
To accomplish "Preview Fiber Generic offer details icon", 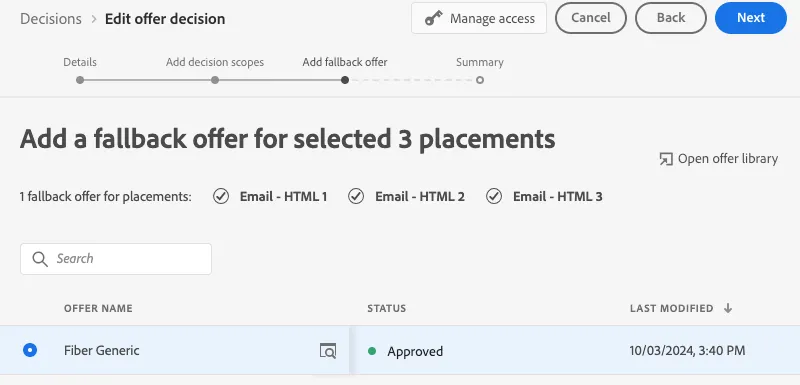I will click(328, 351).
